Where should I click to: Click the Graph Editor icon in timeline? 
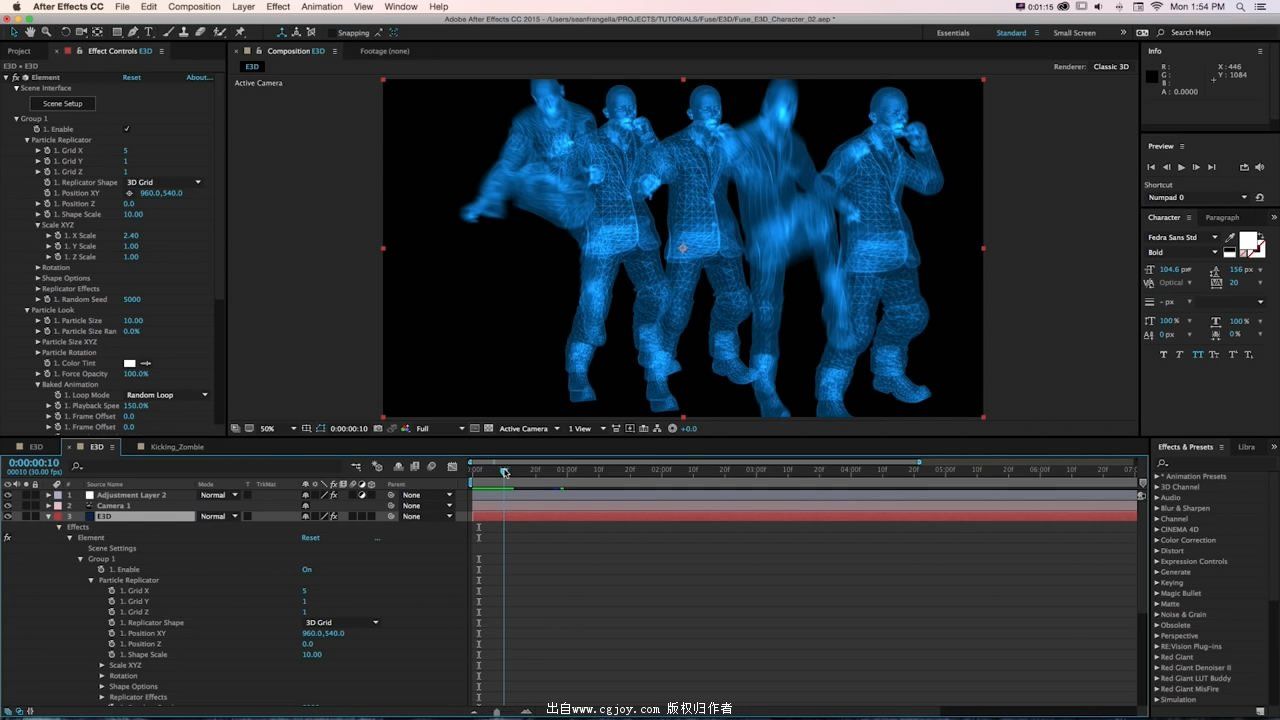coord(452,466)
